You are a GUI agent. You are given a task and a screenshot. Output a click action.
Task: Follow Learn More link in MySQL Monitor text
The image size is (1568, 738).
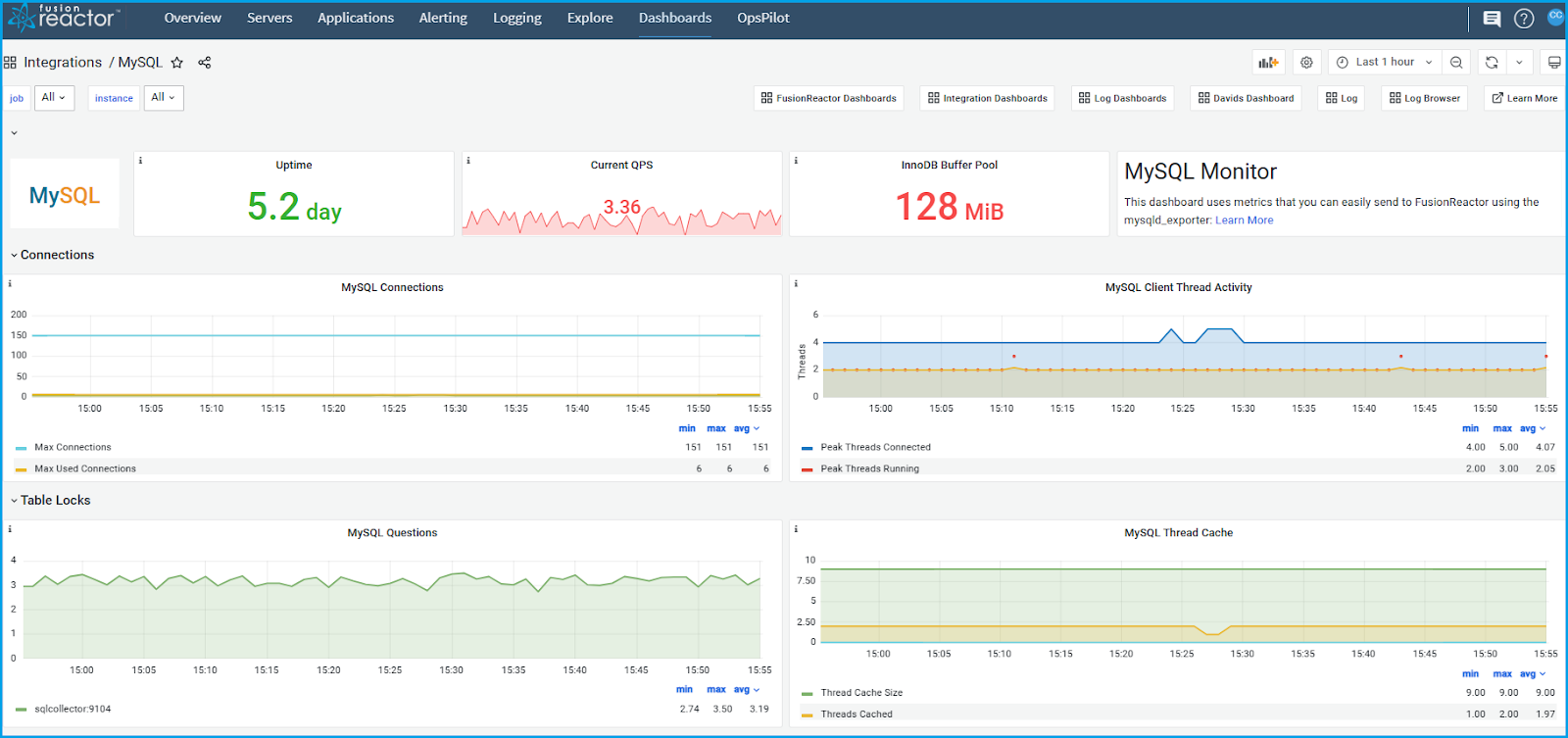click(1245, 221)
